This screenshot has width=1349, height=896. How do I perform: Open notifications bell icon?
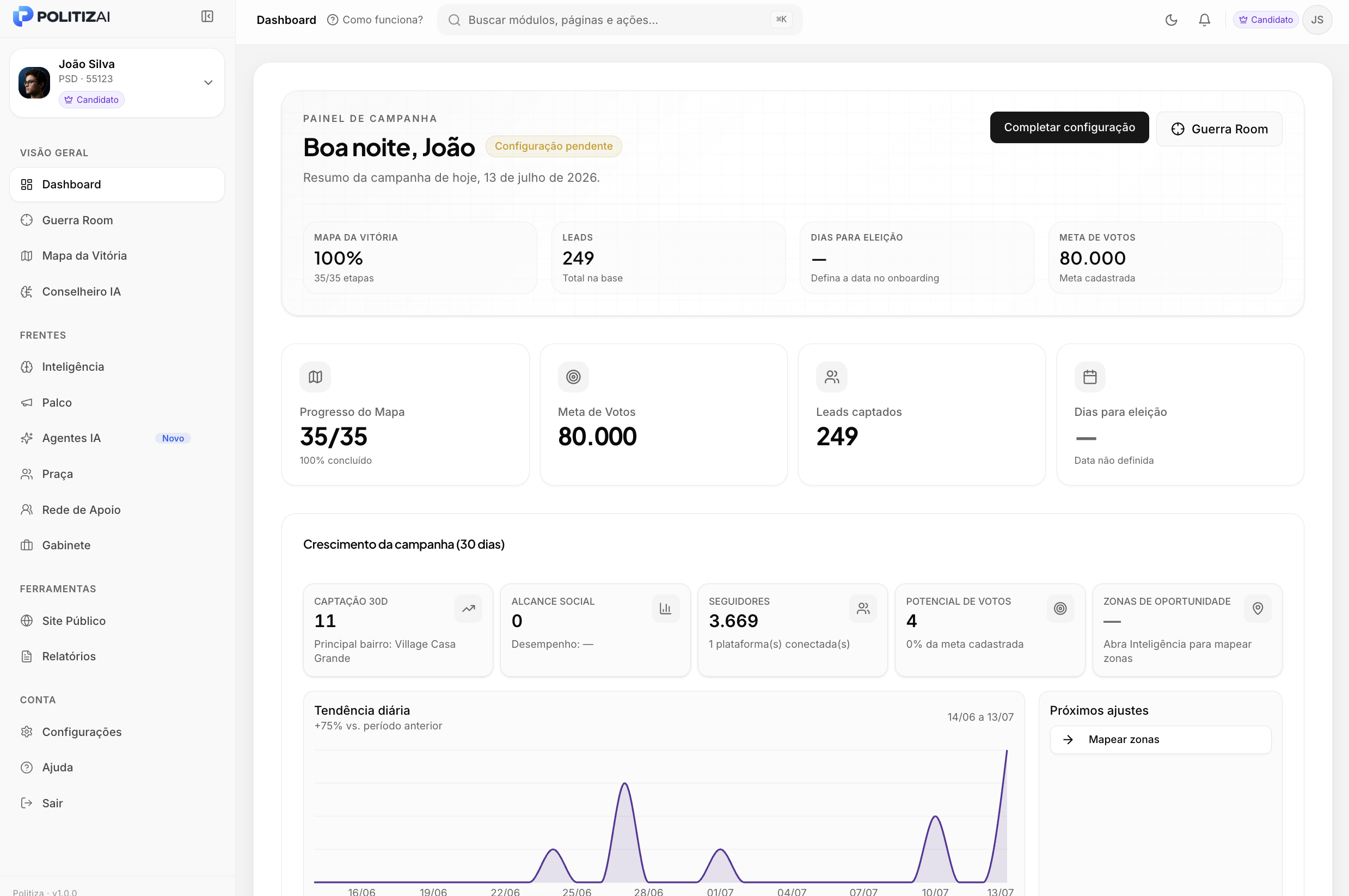coord(1204,20)
